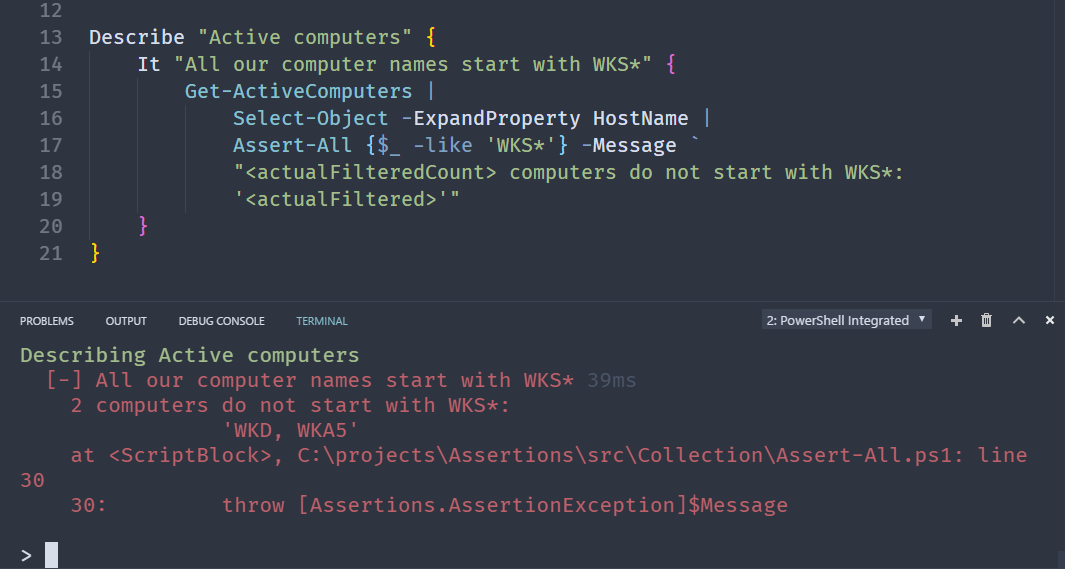Kill the terminal with trash icon
The image size is (1065, 569).
[x=987, y=320]
